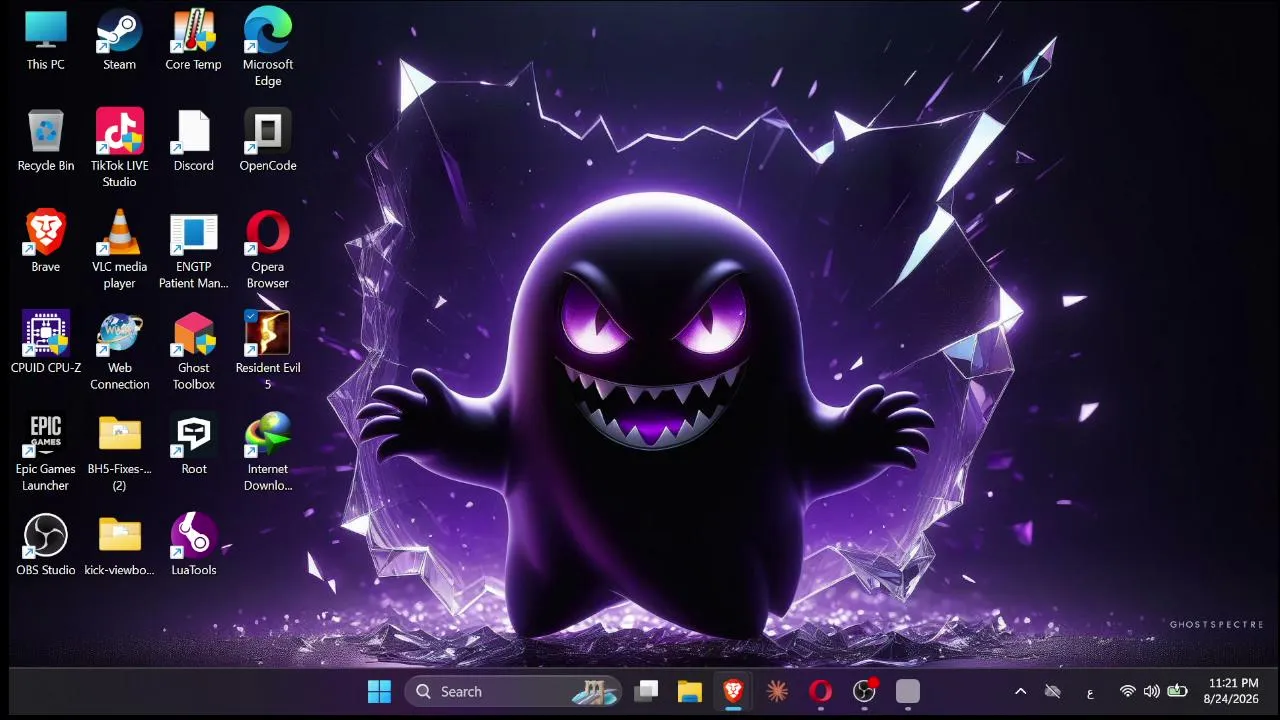Open the clock and date flyout
This screenshot has width=1280, height=720.
pyautogui.click(x=1233, y=691)
